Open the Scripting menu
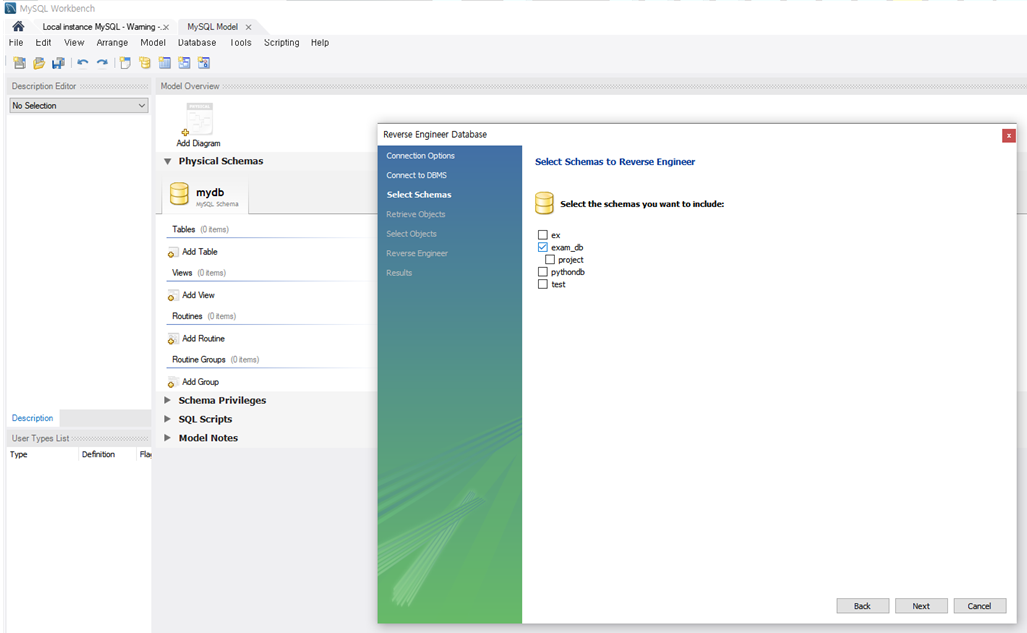 [x=282, y=43]
